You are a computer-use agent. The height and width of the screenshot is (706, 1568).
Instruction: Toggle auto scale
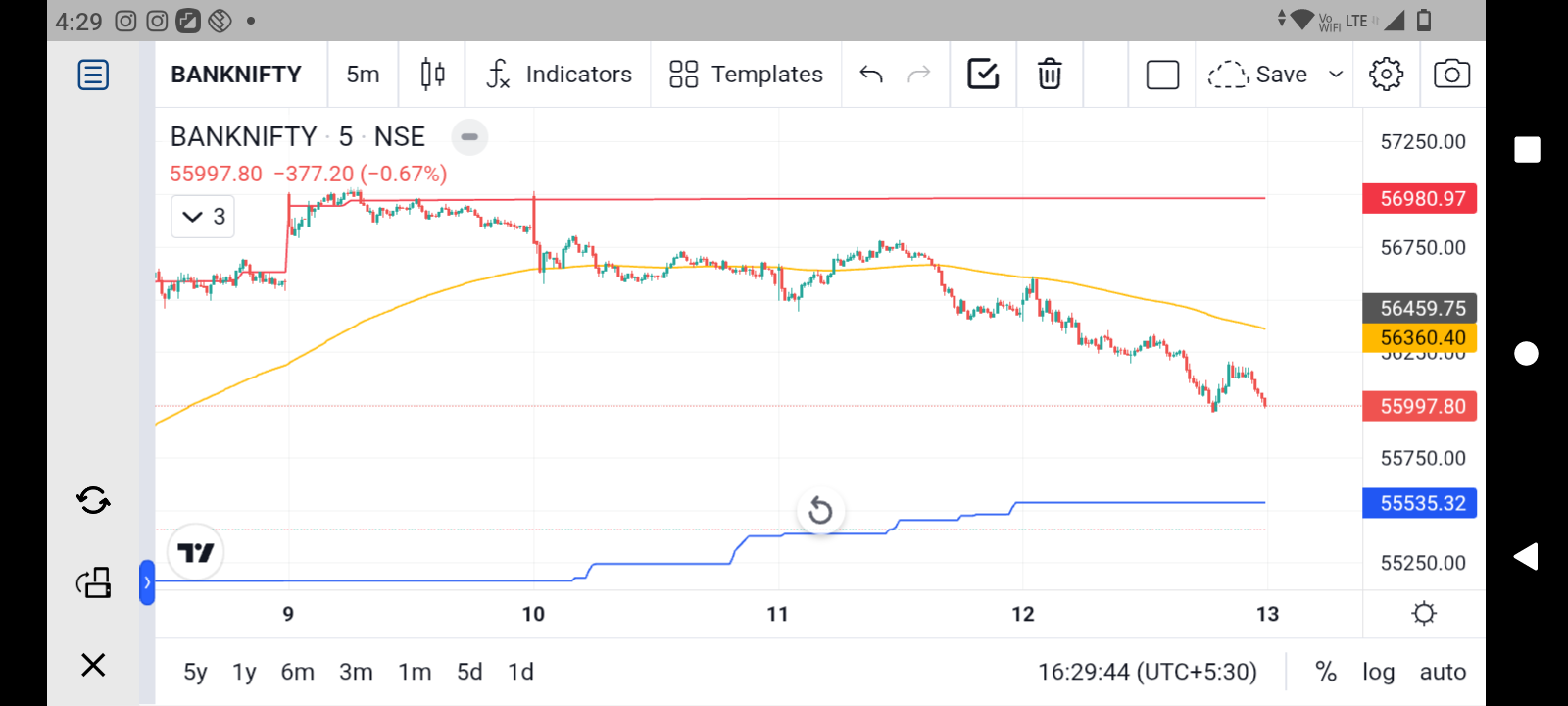1443,672
